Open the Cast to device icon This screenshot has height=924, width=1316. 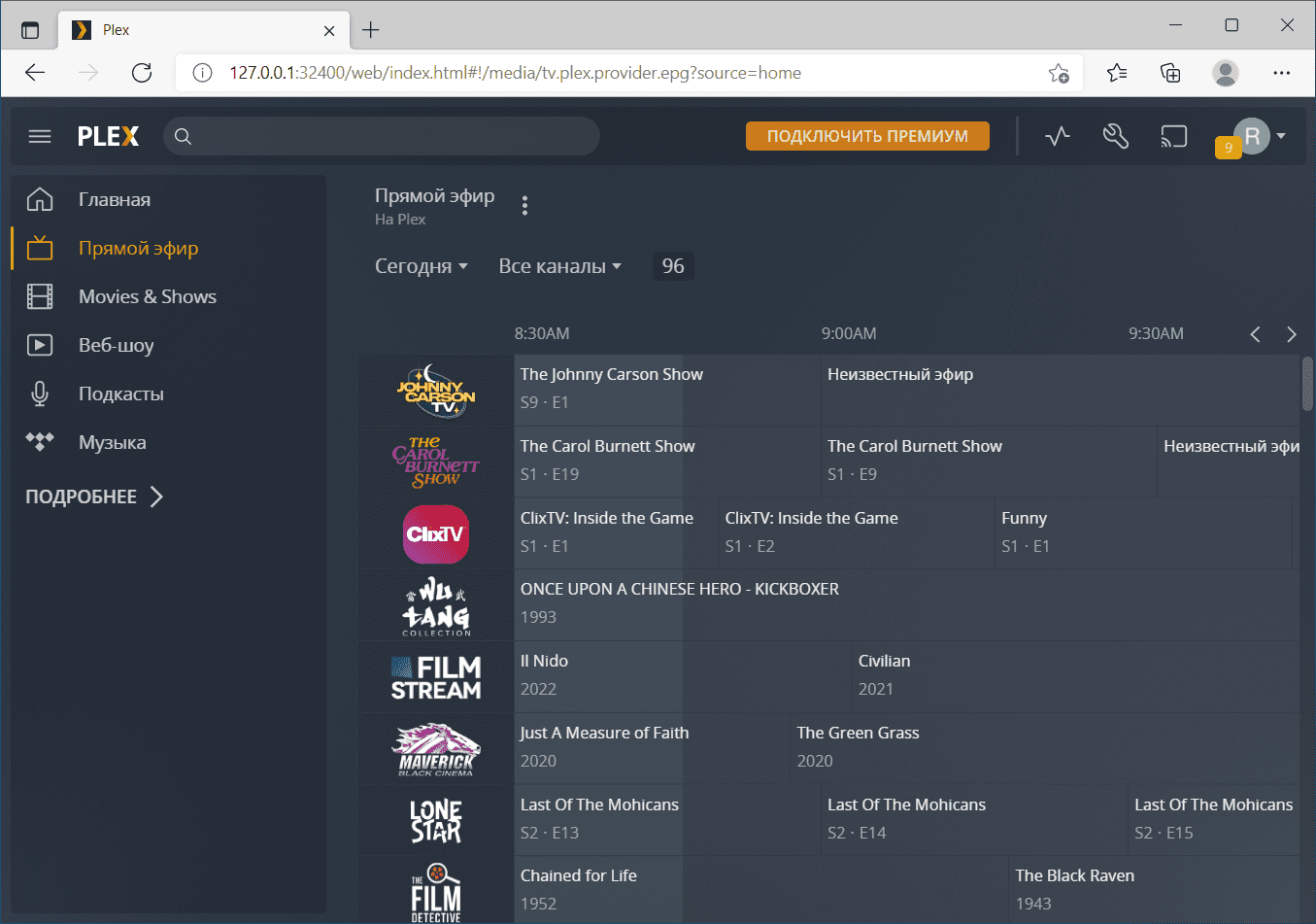pyautogui.click(x=1174, y=136)
